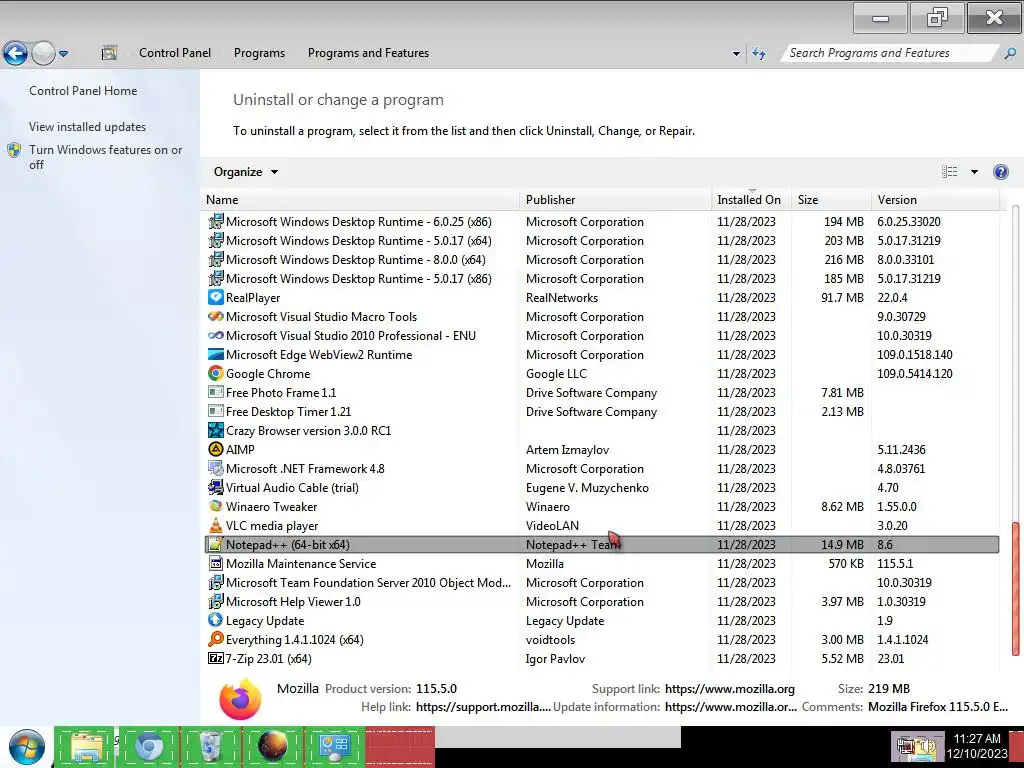1024x768 pixels.
Task: Click the Eugene V. Muzychenko publisher cell
Action: click(587, 487)
